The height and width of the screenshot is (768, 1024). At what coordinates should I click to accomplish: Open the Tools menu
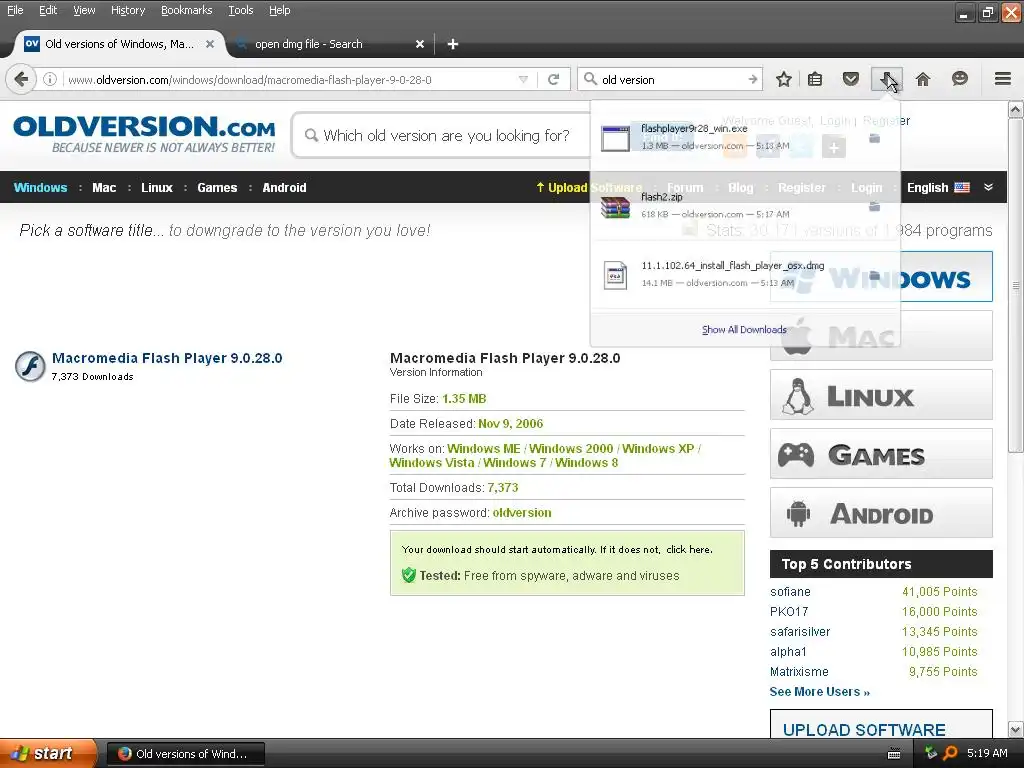click(x=240, y=10)
